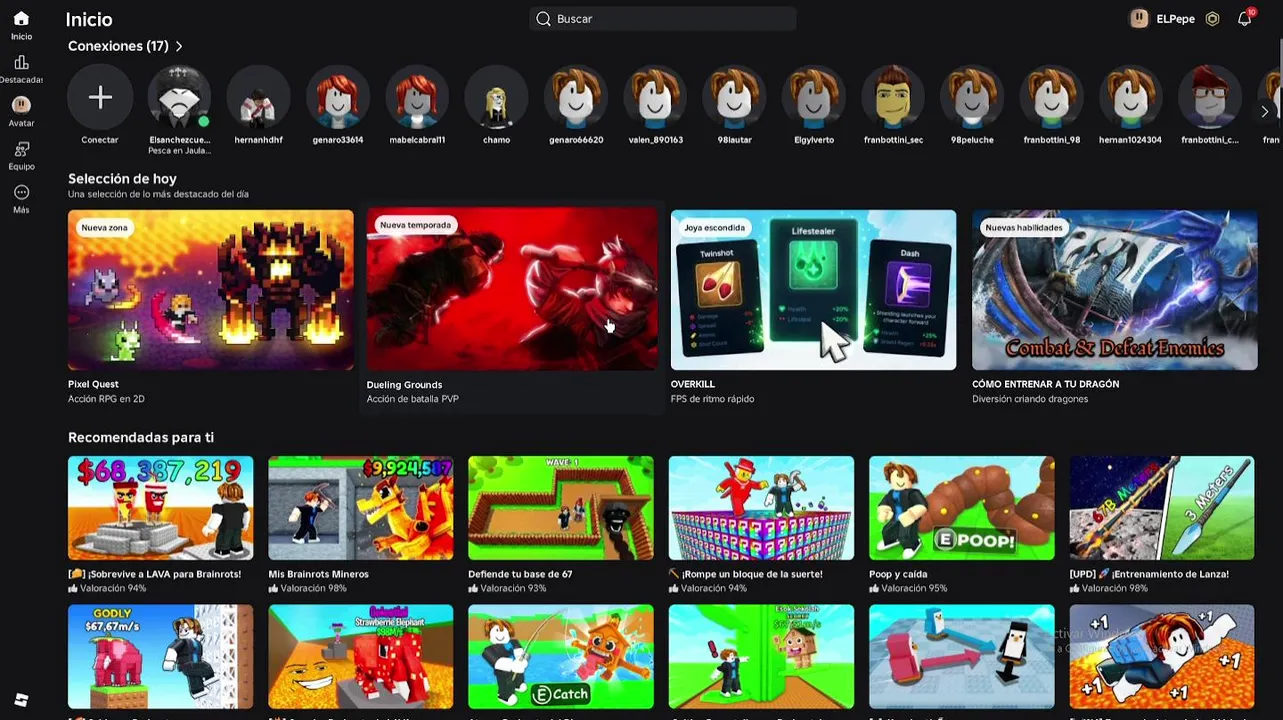Screen dimensions: 1283x720
Task: Open the Equipo sidebar icon
Action: coord(21,149)
